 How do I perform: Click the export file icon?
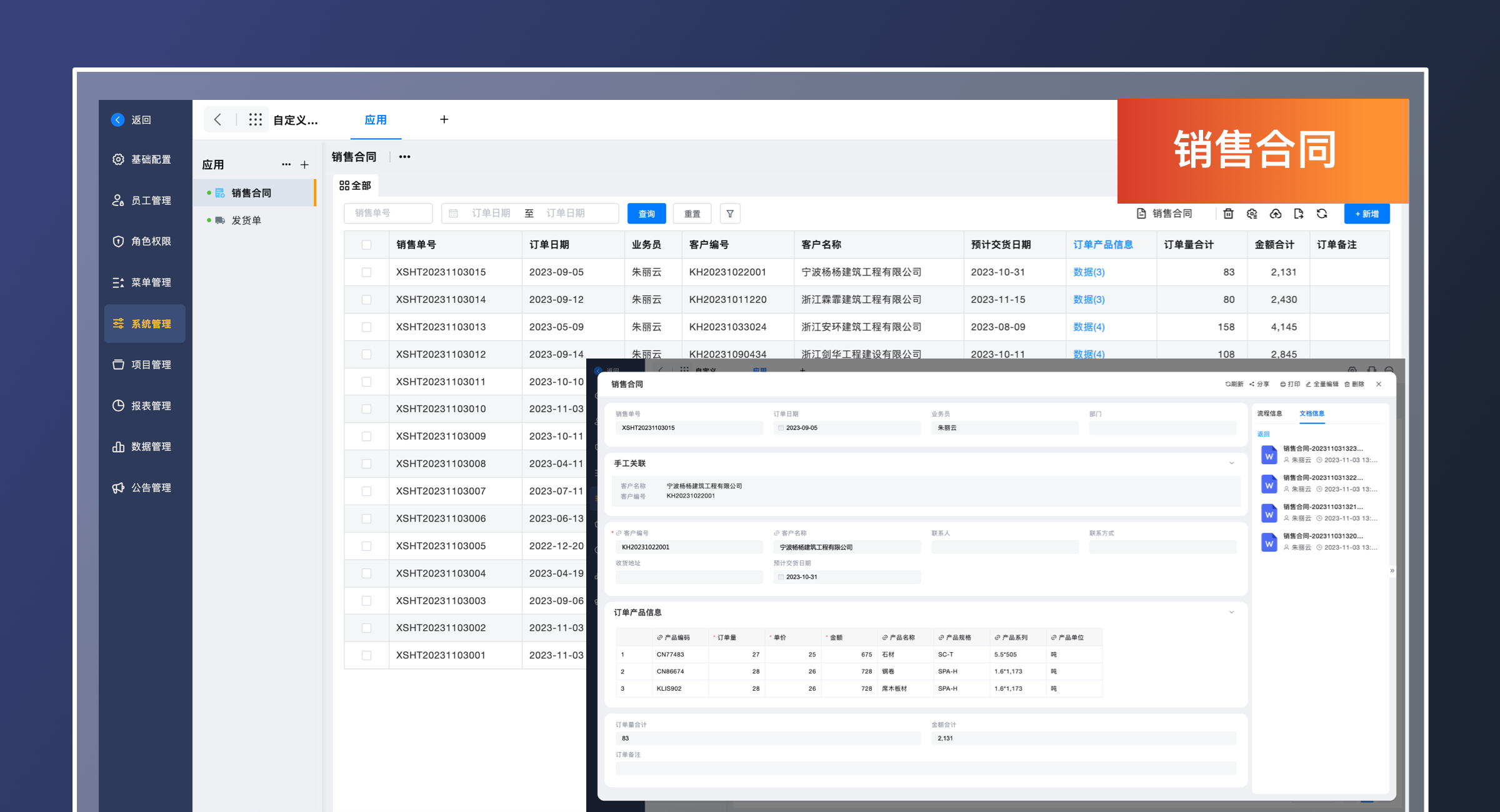[1299, 214]
